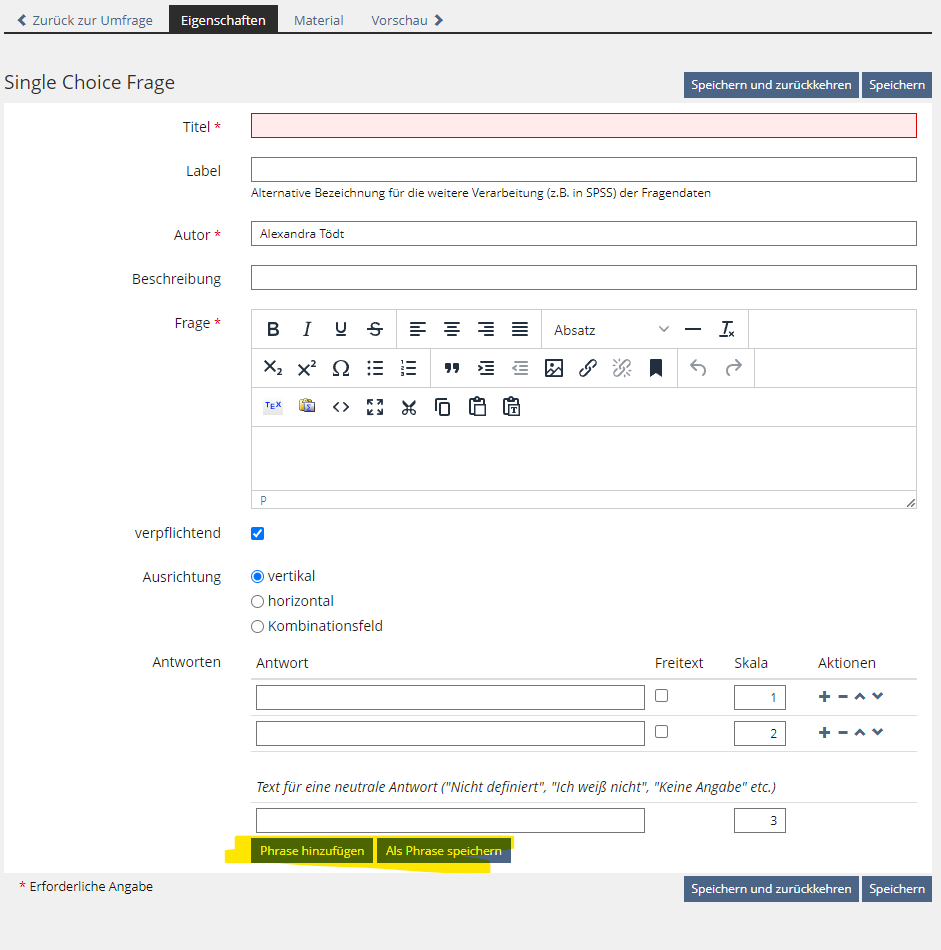The width and height of the screenshot is (941, 950).
Task: Remove link in editor
Action: pos(622,368)
